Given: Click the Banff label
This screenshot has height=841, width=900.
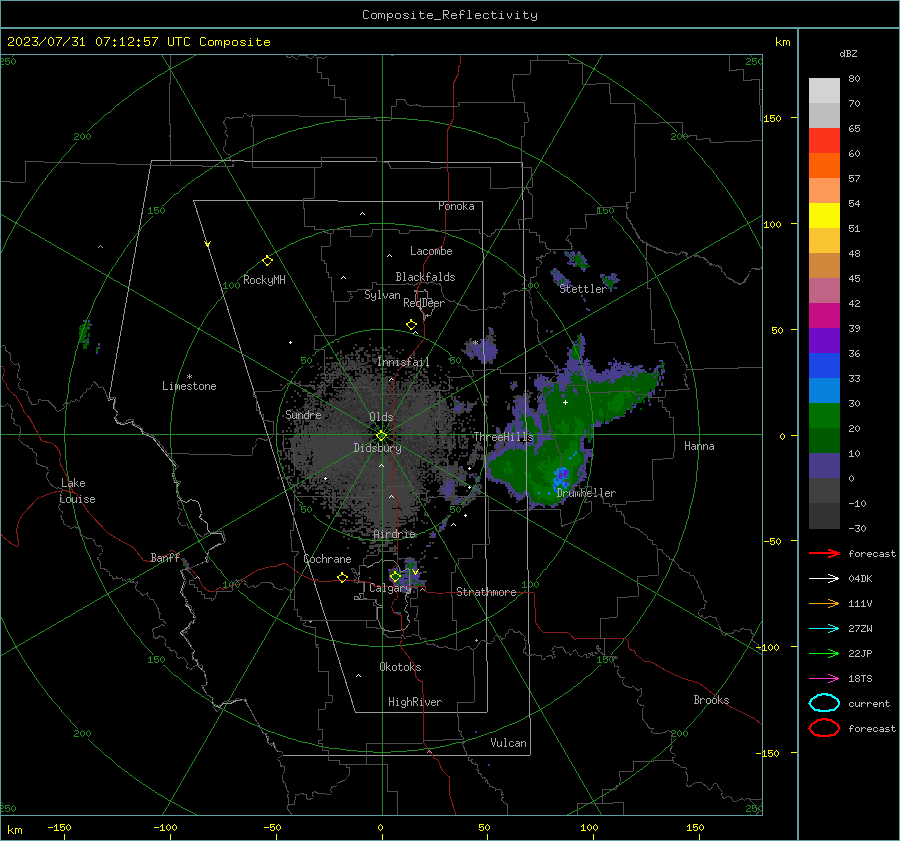Looking at the screenshot, I should pos(165,558).
